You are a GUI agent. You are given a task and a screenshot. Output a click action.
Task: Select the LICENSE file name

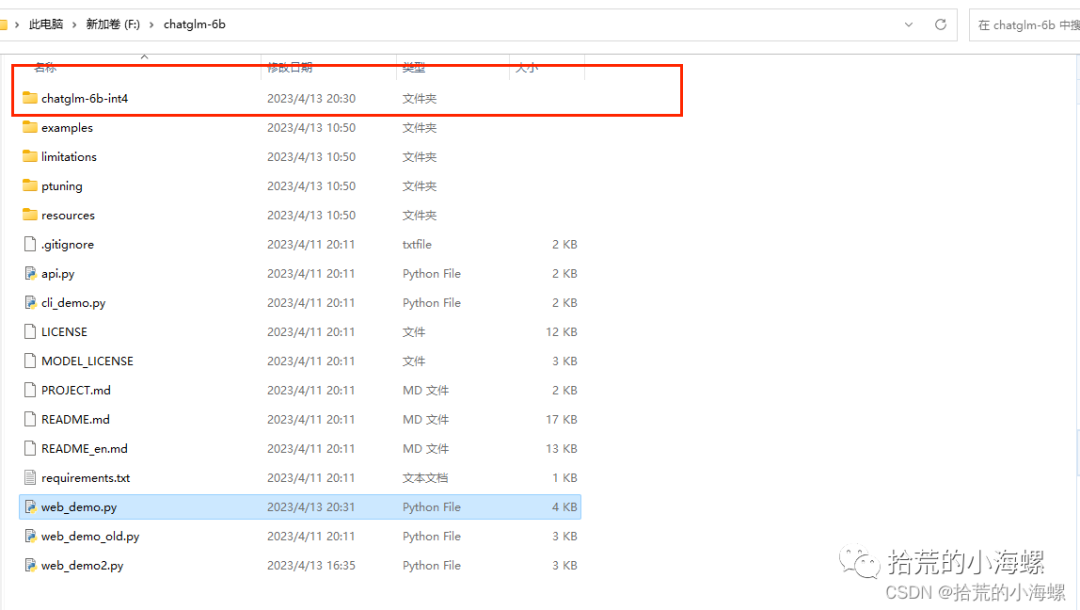tap(64, 332)
